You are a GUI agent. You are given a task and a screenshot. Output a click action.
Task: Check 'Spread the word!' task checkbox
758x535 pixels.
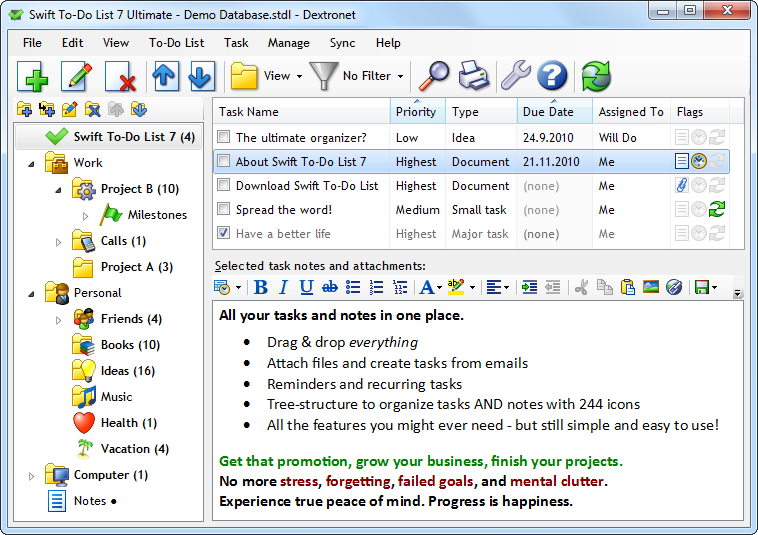(x=223, y=209)
